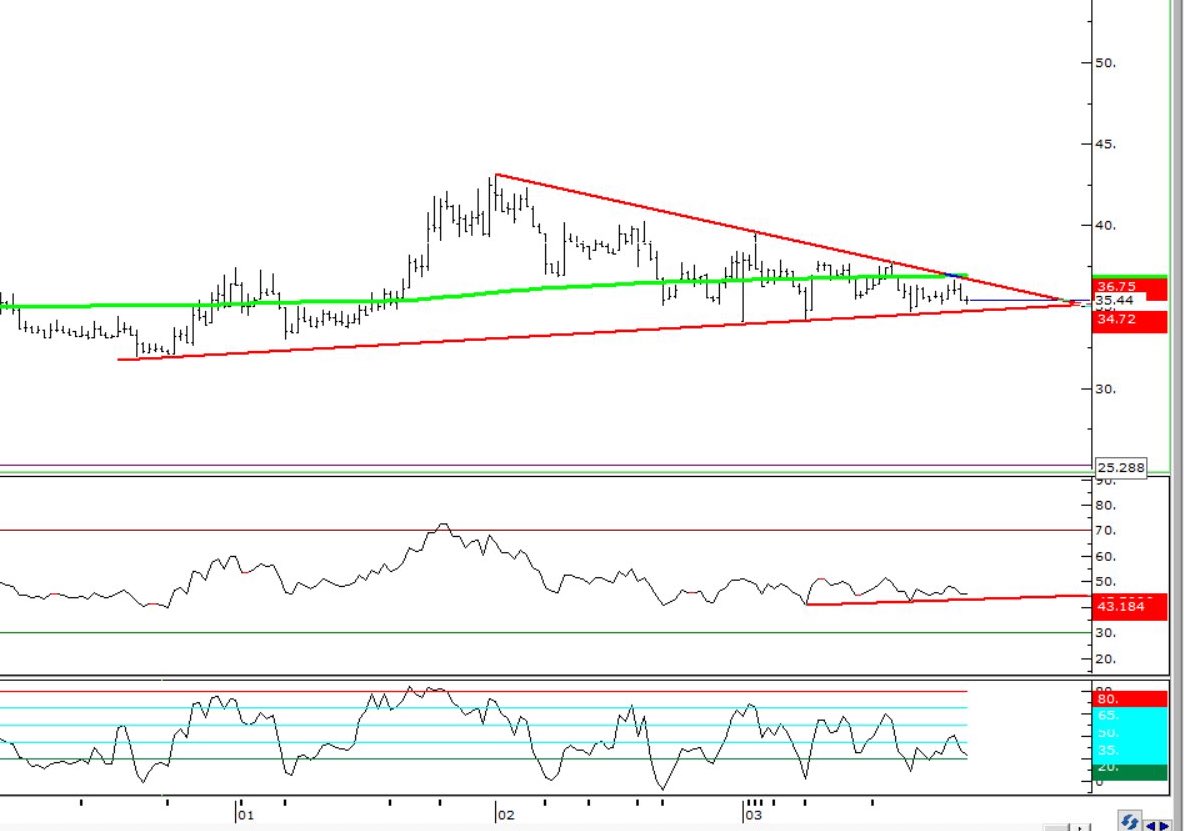Click the 30. price axis label in the price pane
This screenshot has height=831, width=1184.
coord(1105,389)
